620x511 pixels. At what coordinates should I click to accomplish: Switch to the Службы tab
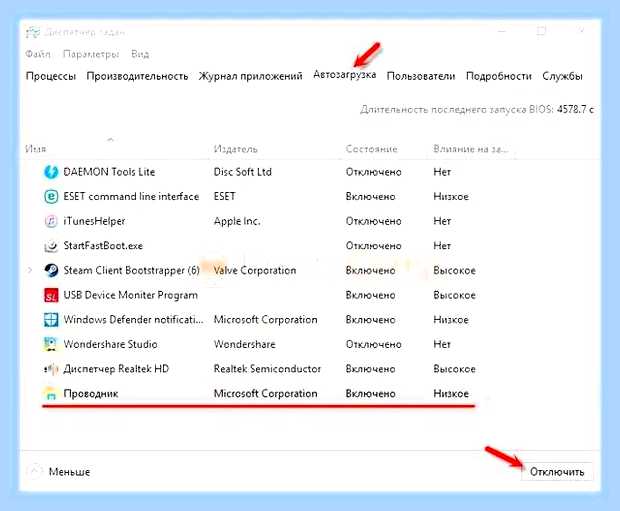point(562,76)
